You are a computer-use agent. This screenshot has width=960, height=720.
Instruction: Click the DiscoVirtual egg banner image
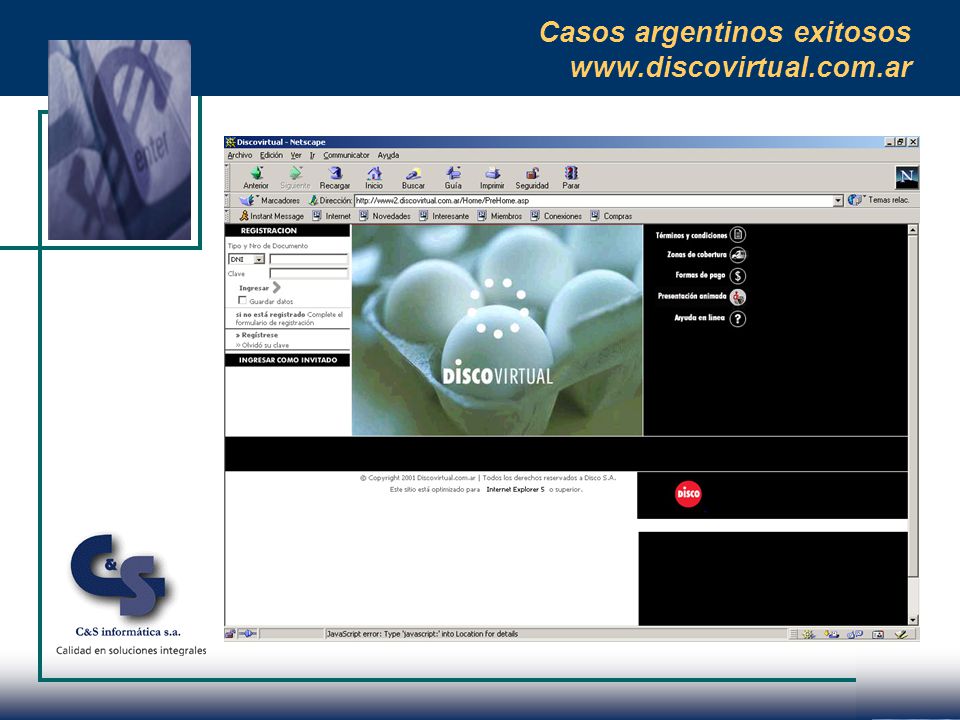pyautogui.click(x=497, y=331)
